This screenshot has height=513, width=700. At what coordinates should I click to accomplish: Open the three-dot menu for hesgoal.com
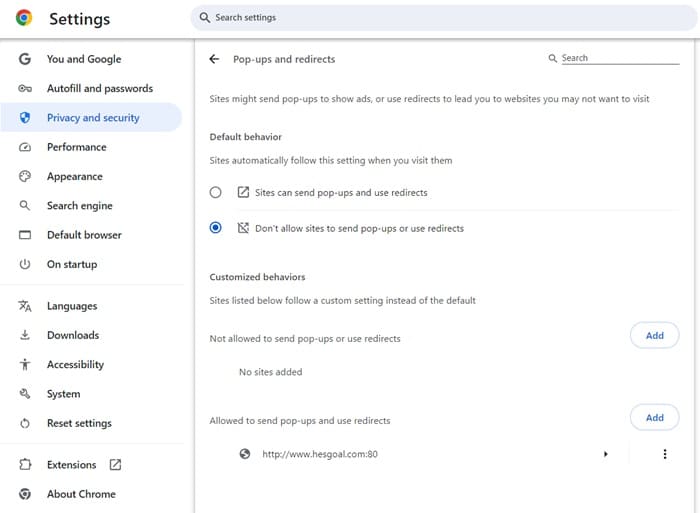pyautogui.click(x=665, y=454)
